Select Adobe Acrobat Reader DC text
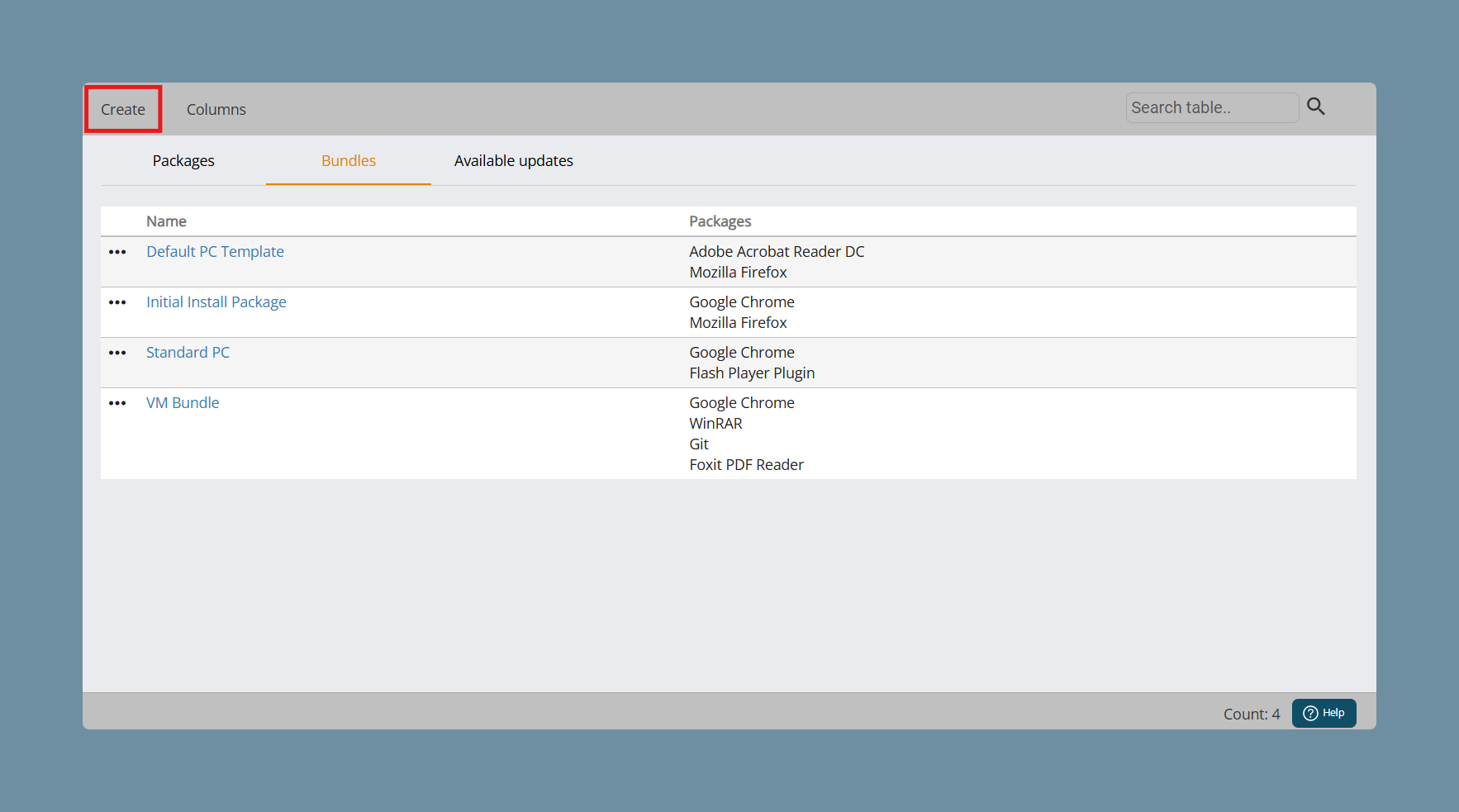 point(777,251)
